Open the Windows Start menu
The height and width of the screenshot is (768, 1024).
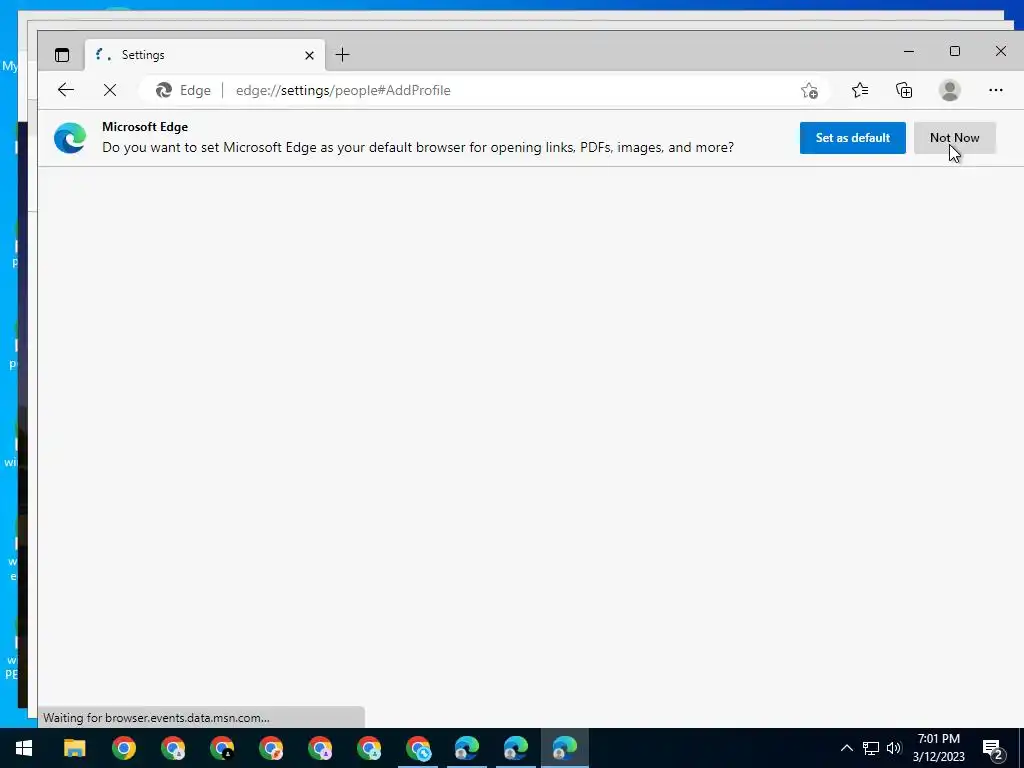pos(24,748)
